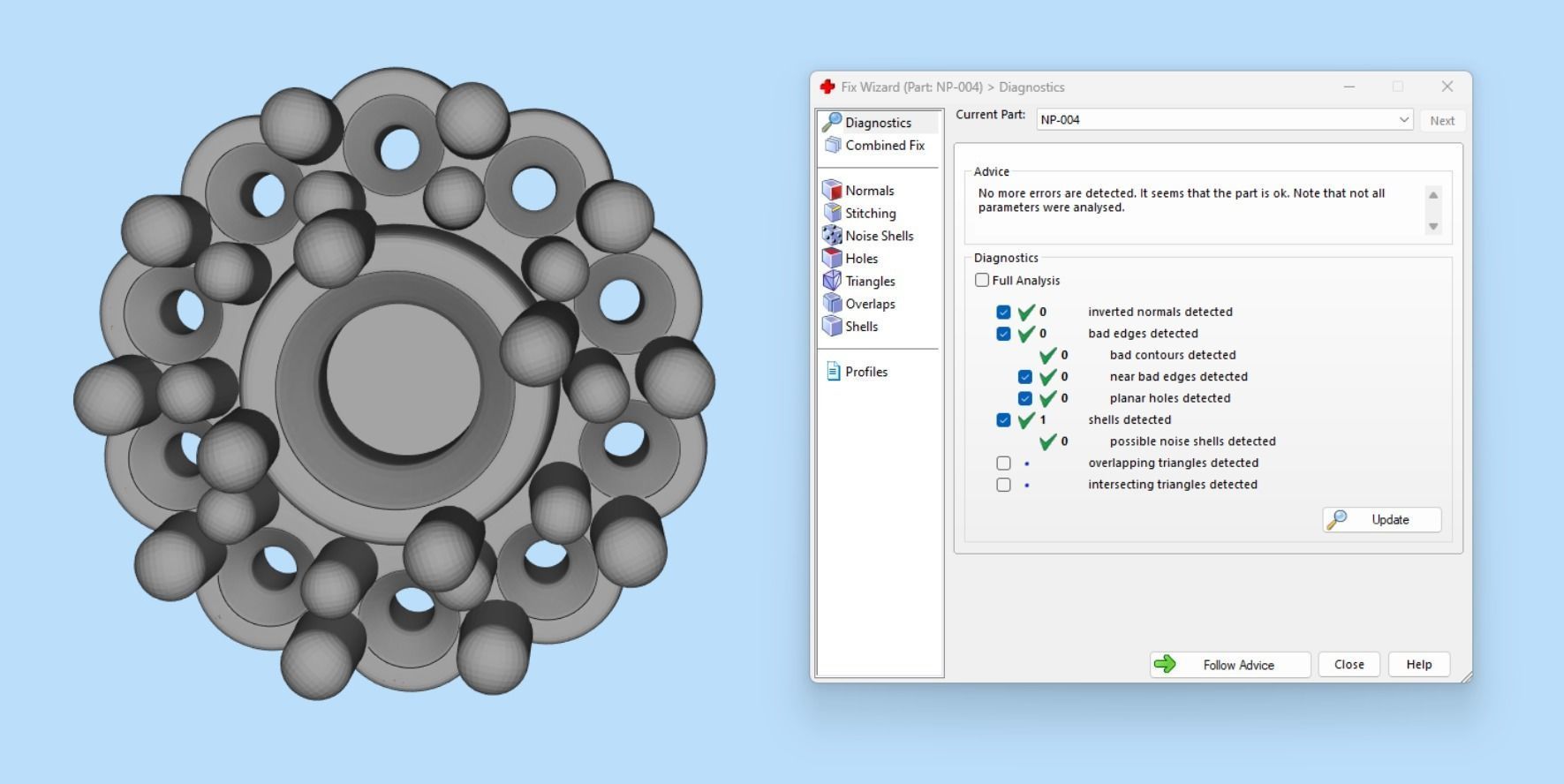Click 'overlapping triangles detected' label
1564x784 pixels.
[1173, 463]
